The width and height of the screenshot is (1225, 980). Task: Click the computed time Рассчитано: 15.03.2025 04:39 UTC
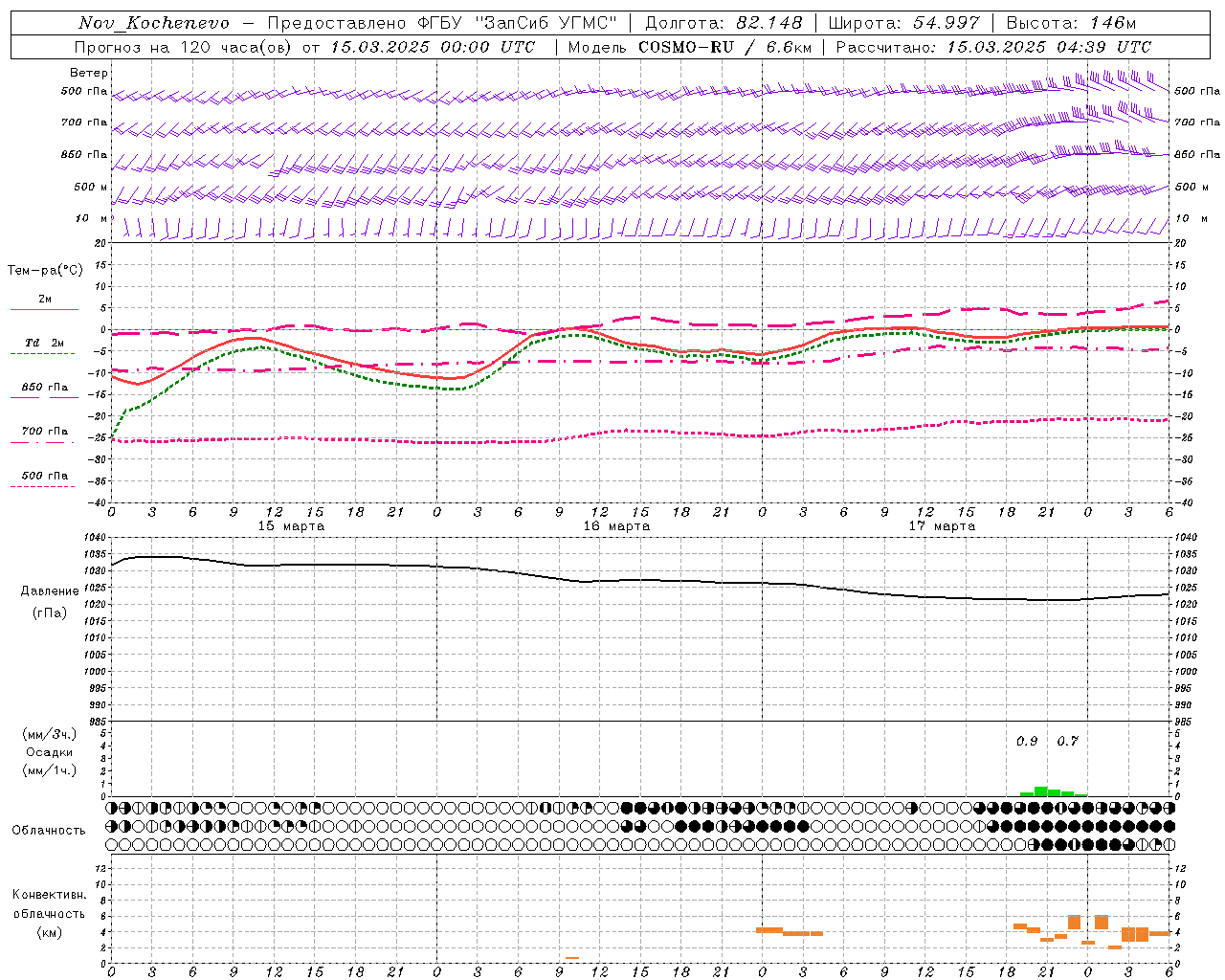[x=993, y=47]
